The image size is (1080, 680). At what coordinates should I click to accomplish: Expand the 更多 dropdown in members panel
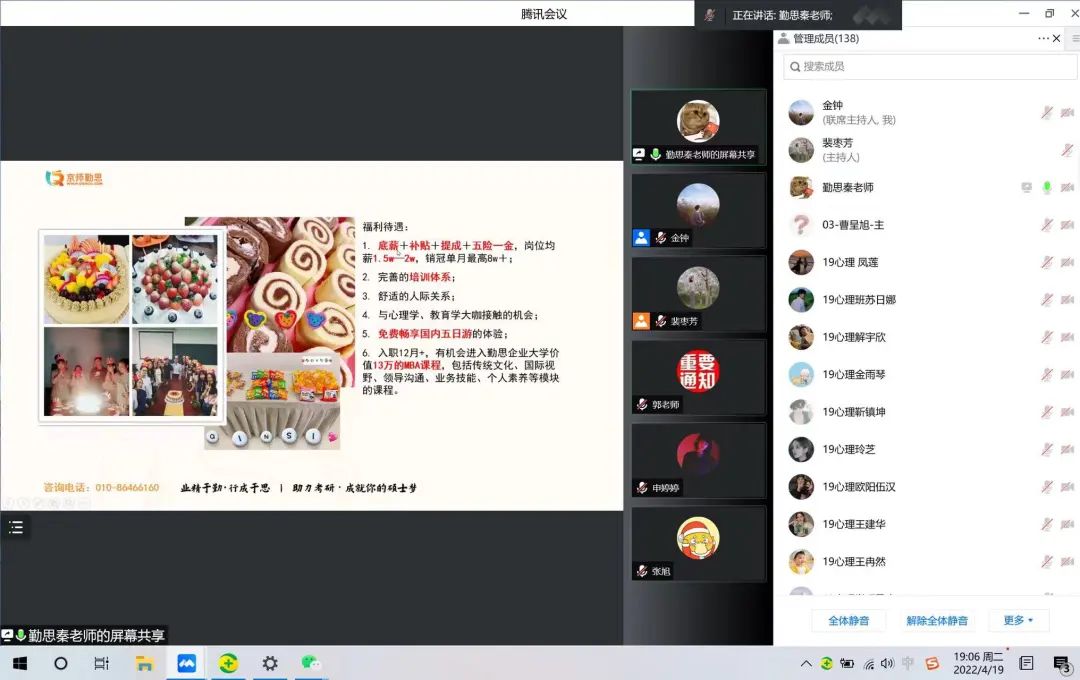click(x=1018, y=621)
